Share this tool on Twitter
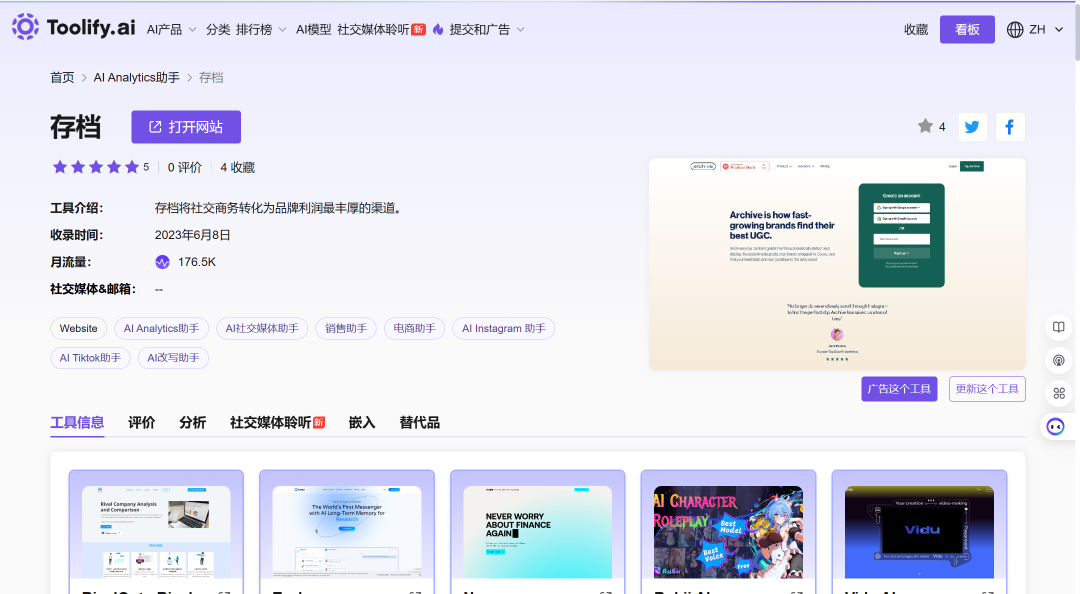Viewport: 1080px width, 594px height. (x=973, y=127)
